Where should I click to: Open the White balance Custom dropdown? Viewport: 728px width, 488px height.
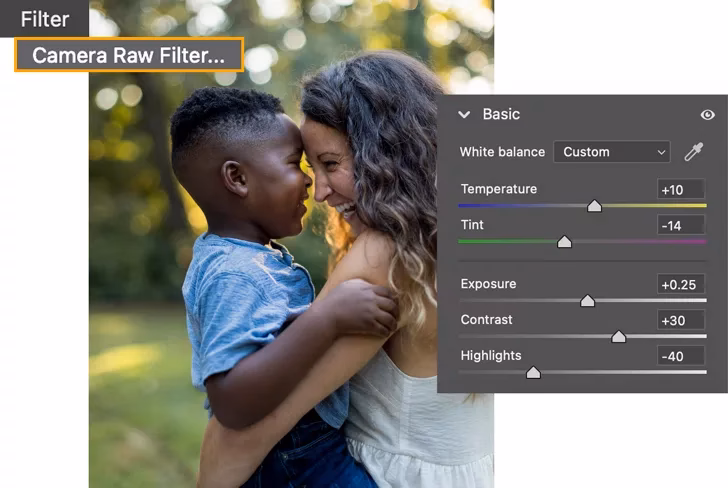click(x=612, y=152)
